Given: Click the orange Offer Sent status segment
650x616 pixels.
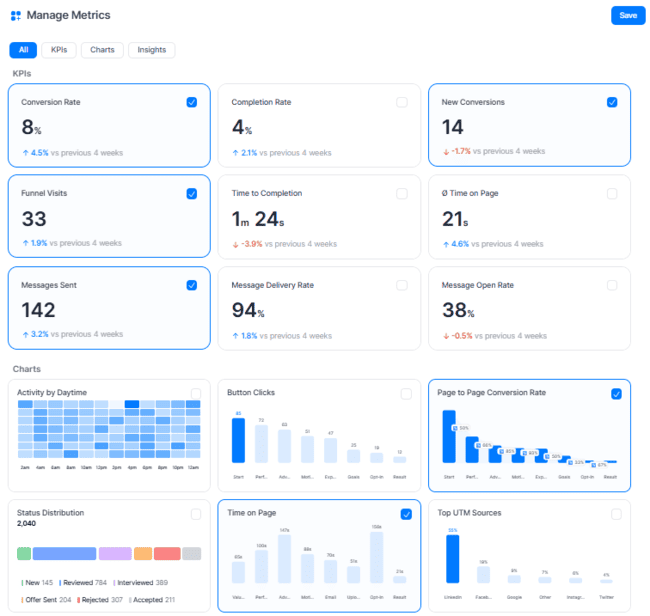Looking at the screenshot, I should point(143,554).
